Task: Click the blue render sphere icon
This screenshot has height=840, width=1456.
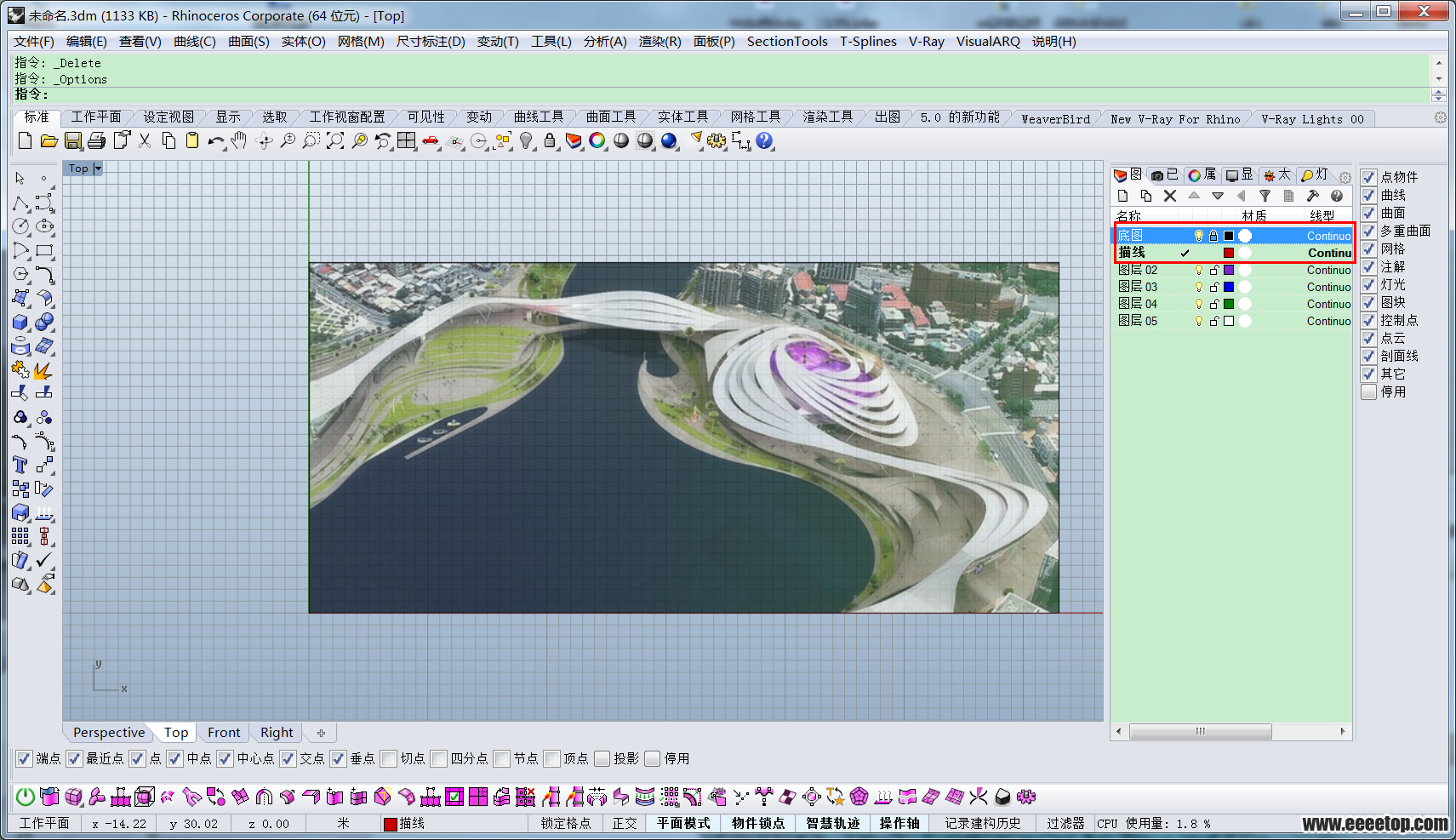Action: tap(670, 140)
